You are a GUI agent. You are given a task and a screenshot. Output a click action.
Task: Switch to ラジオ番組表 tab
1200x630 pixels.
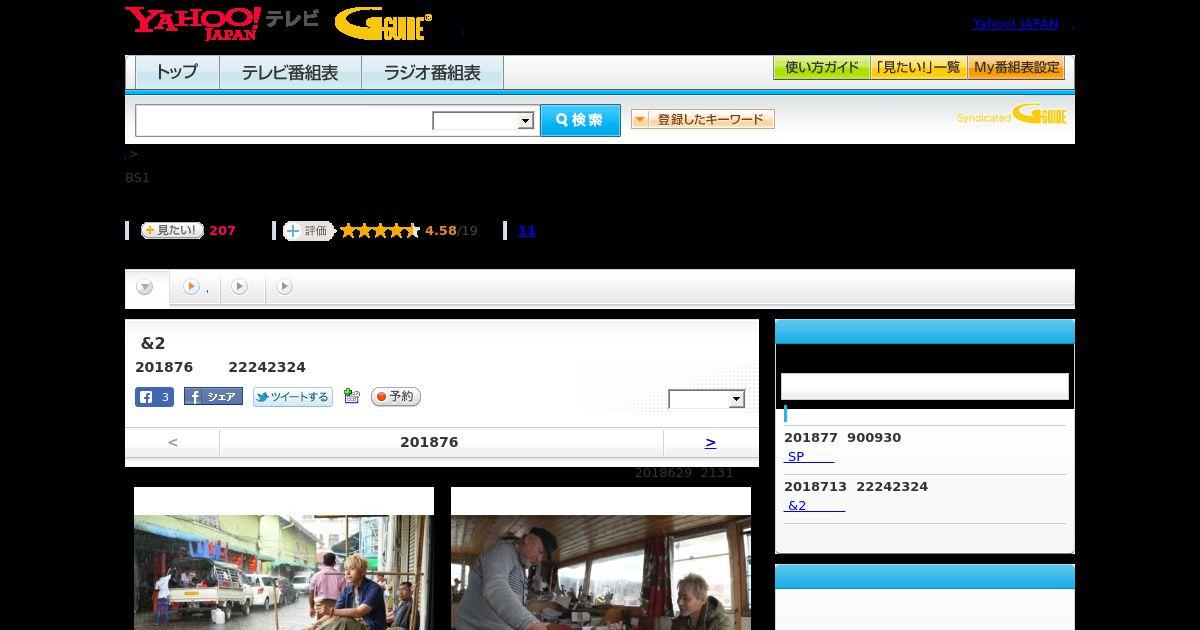[x=432, y=72]
